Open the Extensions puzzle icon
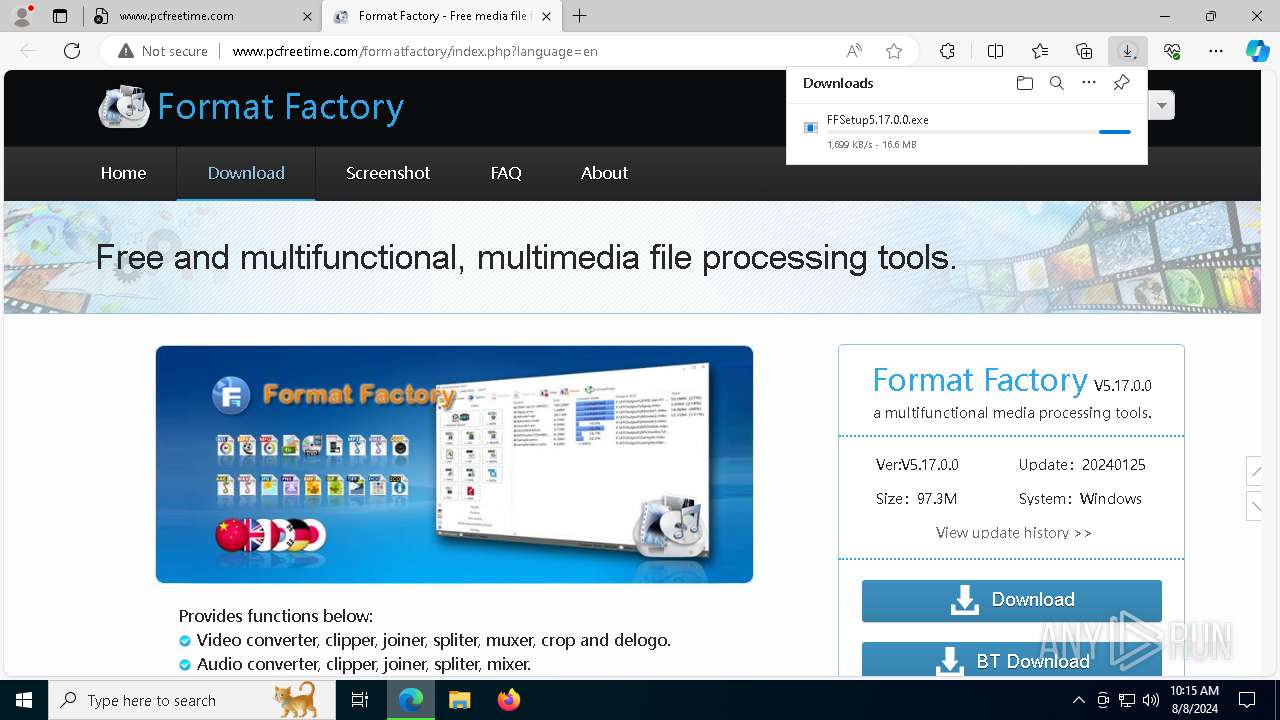The image size is (1280, 720). coord(947,51)
